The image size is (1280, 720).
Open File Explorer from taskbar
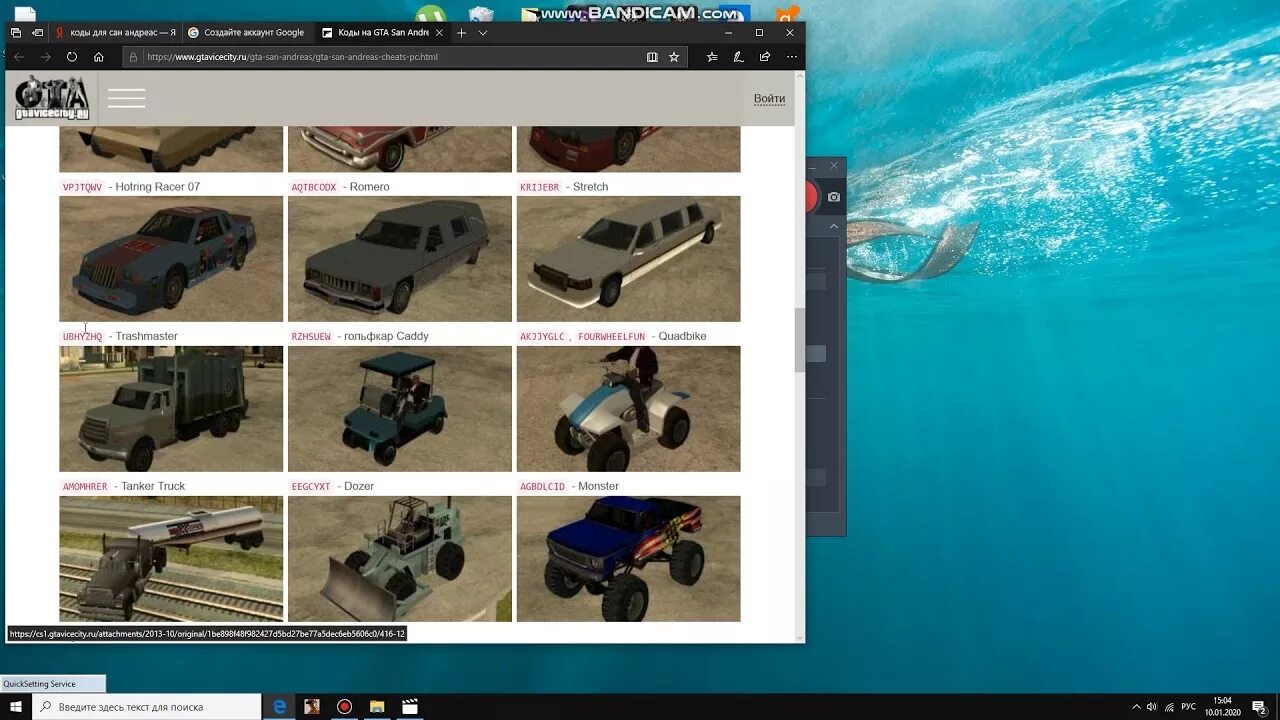377,707
